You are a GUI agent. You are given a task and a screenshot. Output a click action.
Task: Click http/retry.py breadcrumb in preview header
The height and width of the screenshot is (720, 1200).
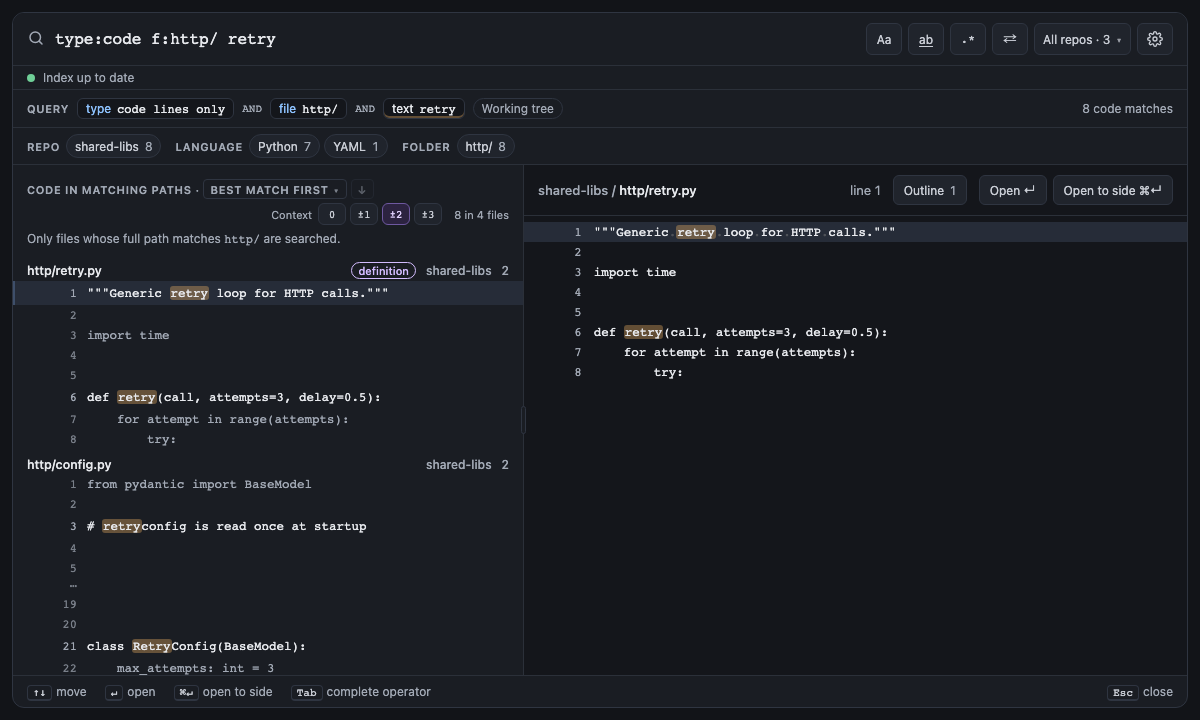click(x=657, y=190)
